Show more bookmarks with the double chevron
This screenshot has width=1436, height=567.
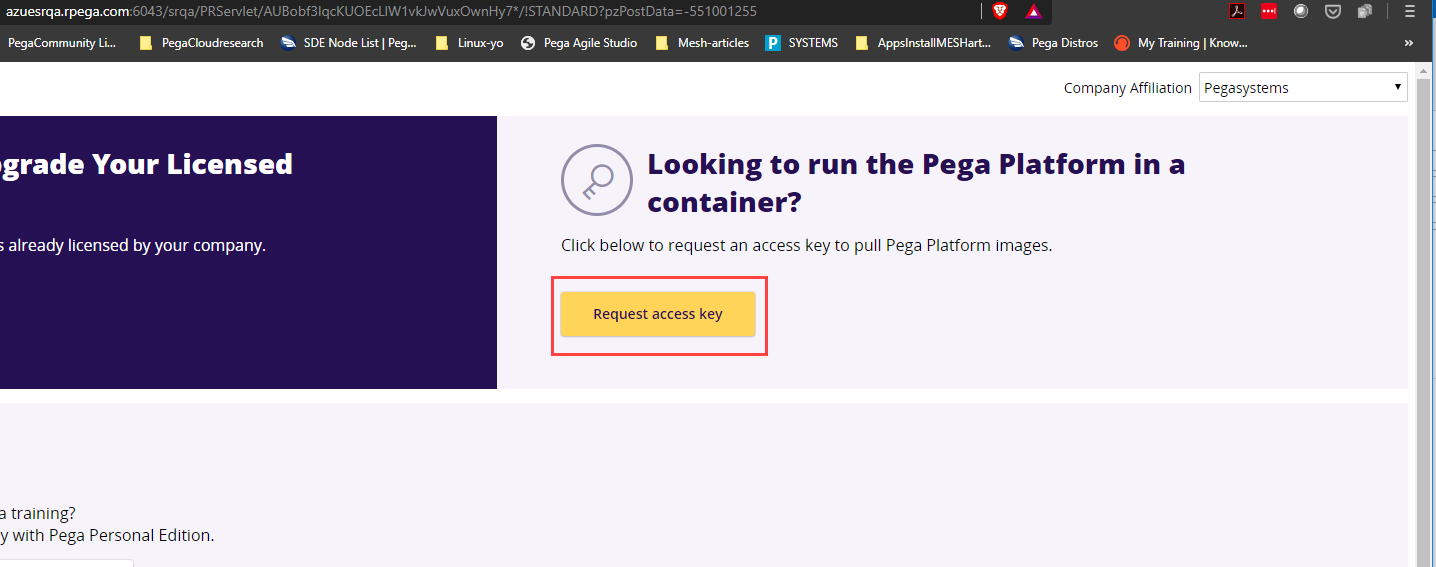pyautogui.click(x=1409, y=43)
